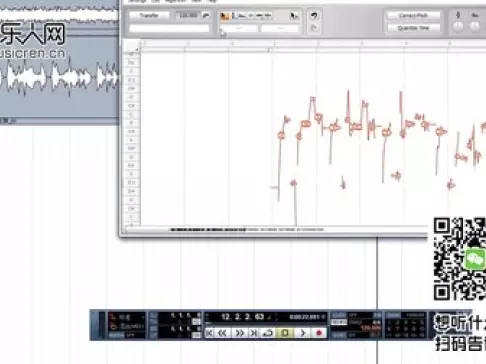Click the Correct Pitch button
The height and width of the screenshot is (364, 486).
tap(413, 15)
